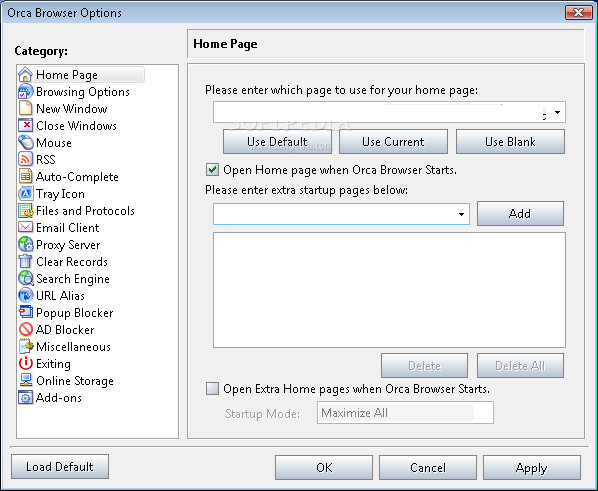The height and width of the screenshot is (491, 598).
Task: Select New Window category label
Action: click(x=72, y=109)
